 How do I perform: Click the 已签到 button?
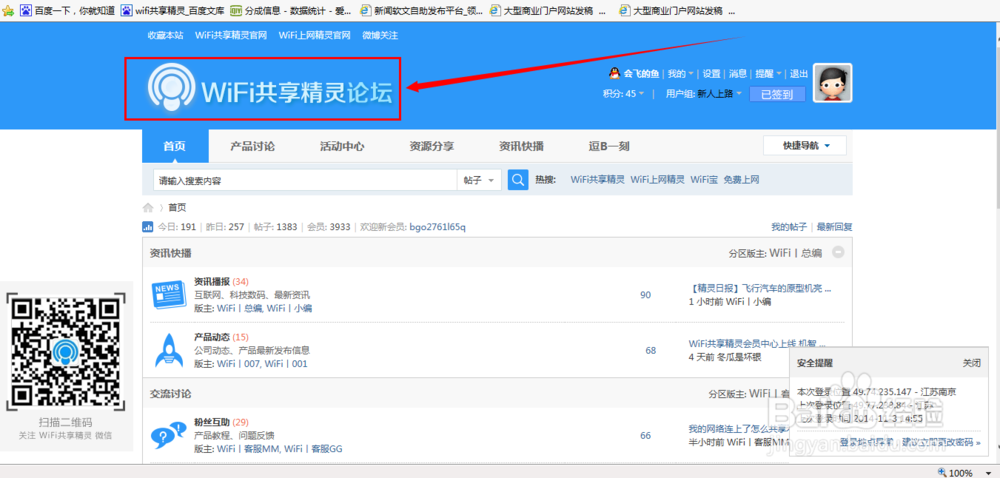pos(777,94)
